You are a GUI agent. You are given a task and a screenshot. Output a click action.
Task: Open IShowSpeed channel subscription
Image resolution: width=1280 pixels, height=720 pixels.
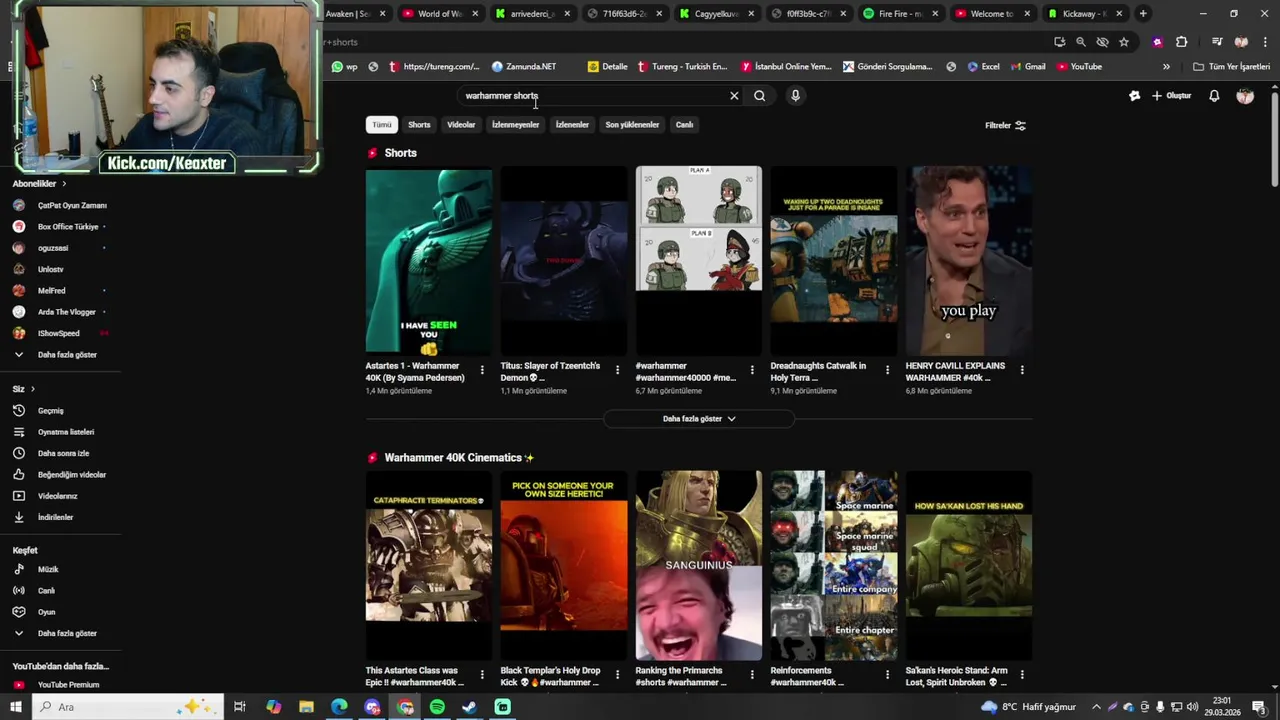[60, 334]
